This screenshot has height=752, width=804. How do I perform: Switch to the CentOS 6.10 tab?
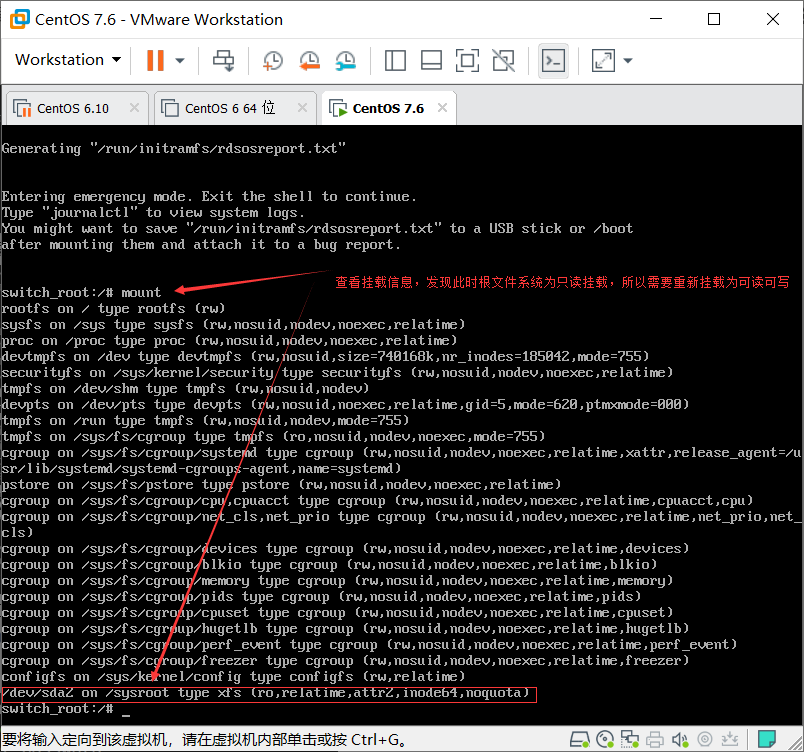(73, 108)
